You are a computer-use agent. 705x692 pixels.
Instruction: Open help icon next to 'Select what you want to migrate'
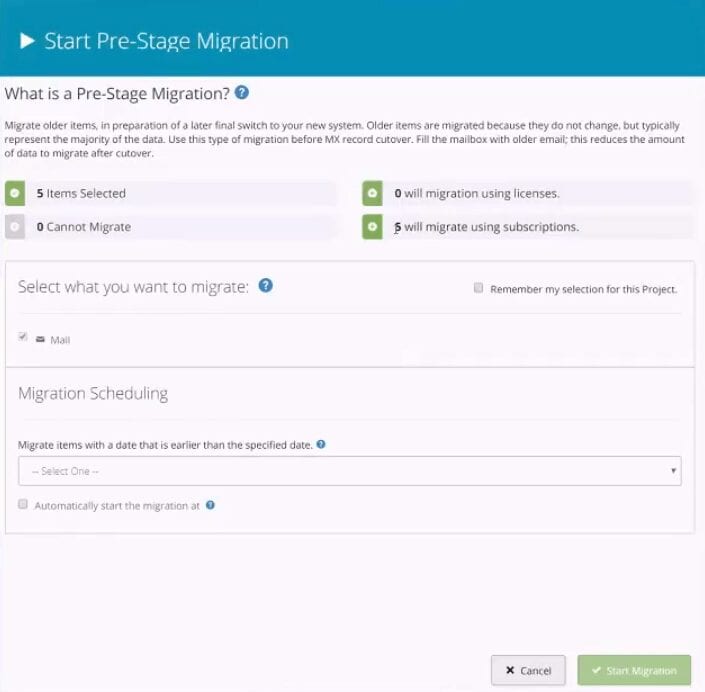coord(266,286)
